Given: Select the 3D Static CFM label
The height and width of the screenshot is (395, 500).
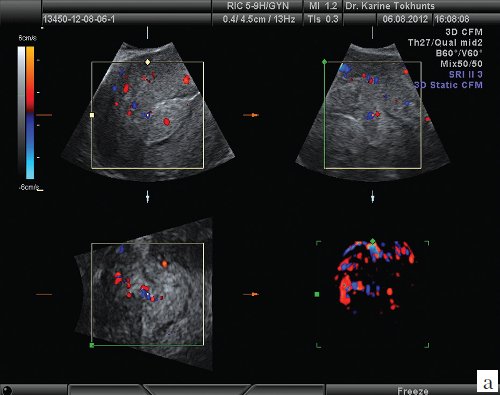Looking at the screenshot, I should tap(449, 85).
